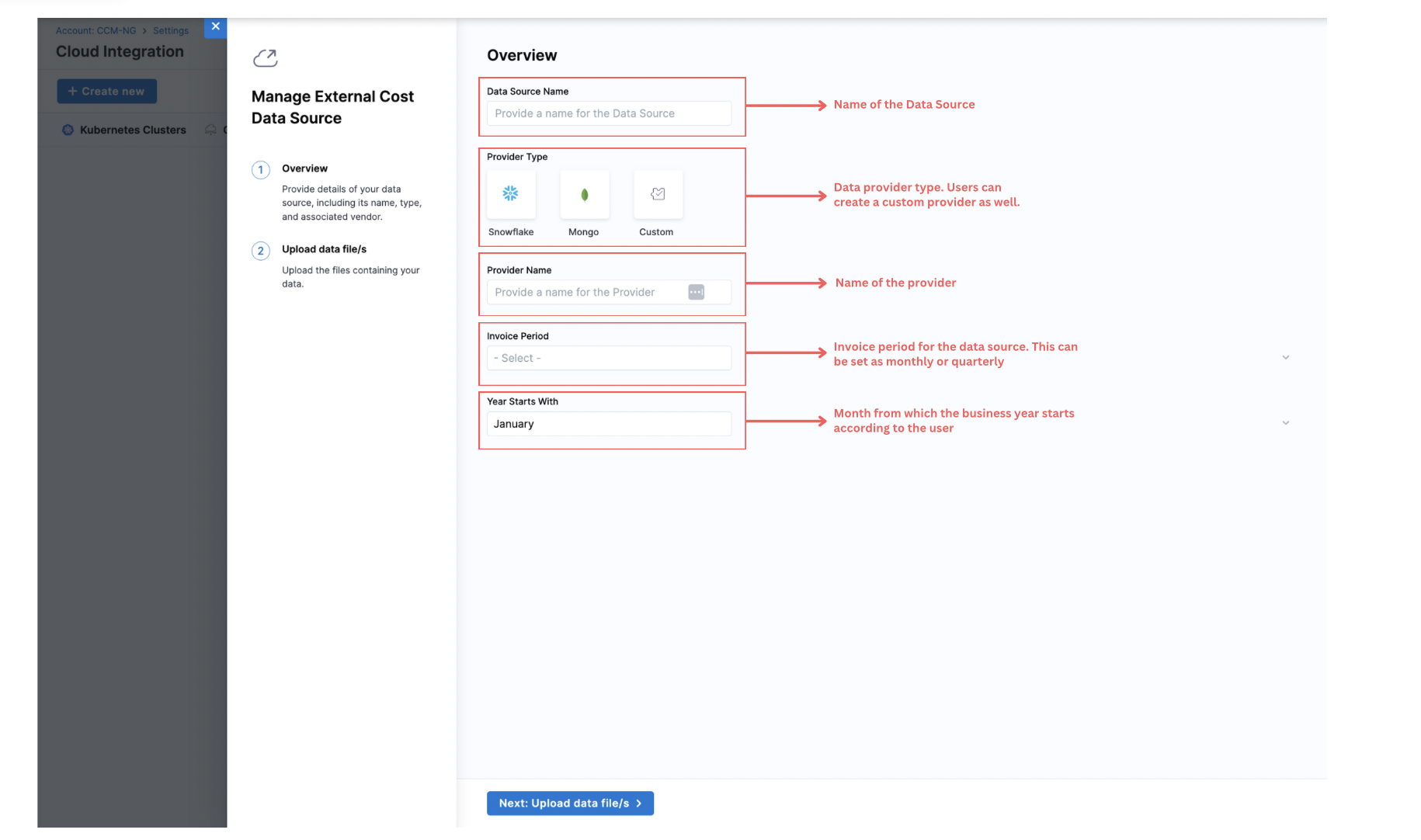1421x840 pixels.
Task: Click the cloud icon above Manage External Cost heading
Action: click(266, 58)
